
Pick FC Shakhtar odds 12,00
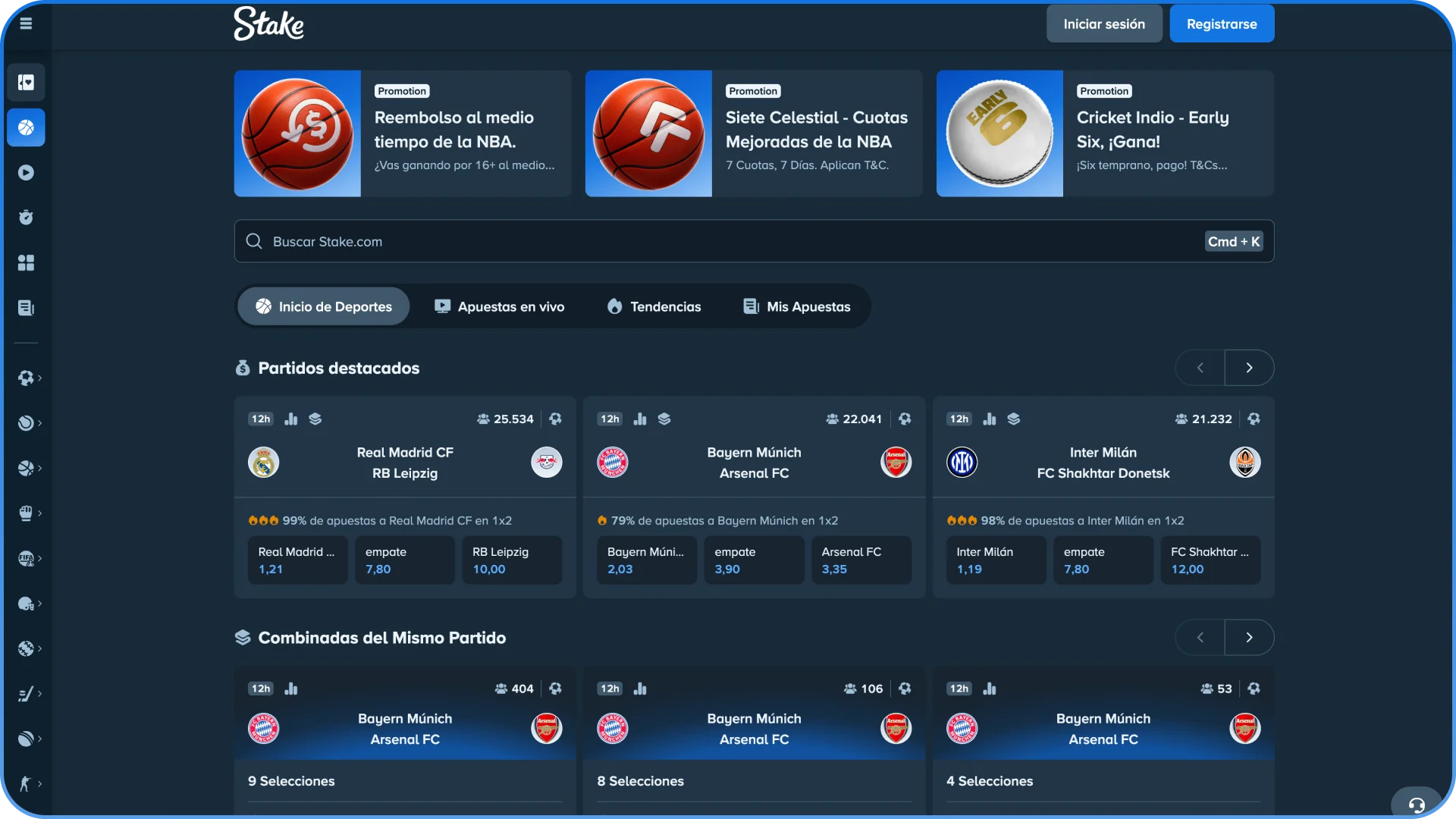tap(1210, 560)
